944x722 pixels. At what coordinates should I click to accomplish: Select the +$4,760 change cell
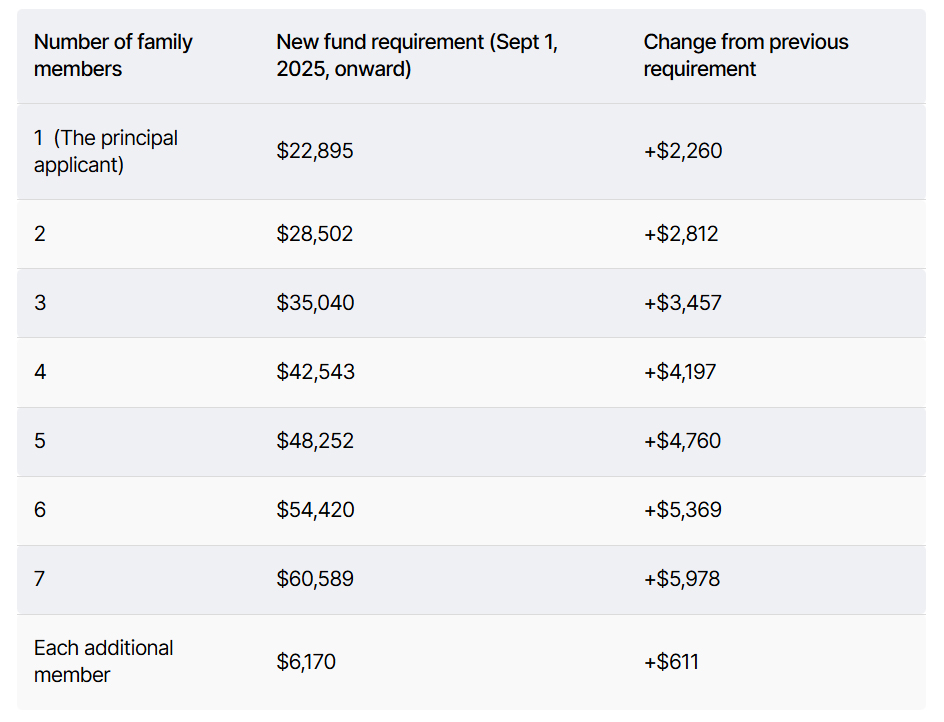pos(682,441)
